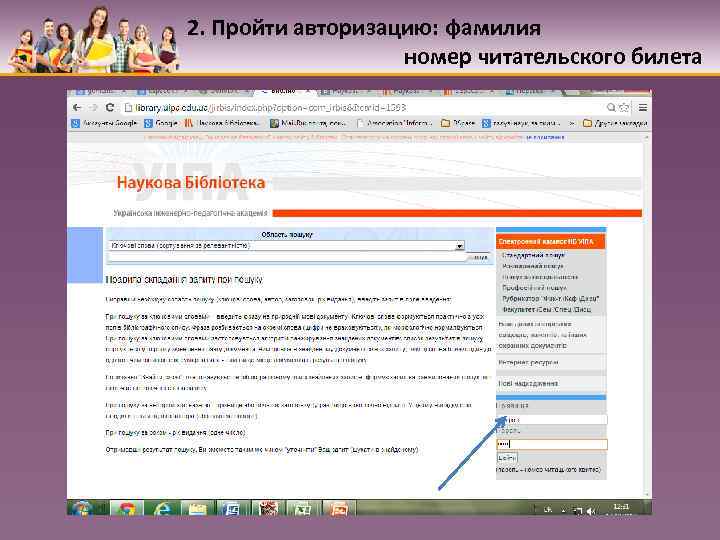720x540 pixels.
Task: Select 'Професійний пошук' menu item
Action: pyautogui.click(x=534, y=288)
